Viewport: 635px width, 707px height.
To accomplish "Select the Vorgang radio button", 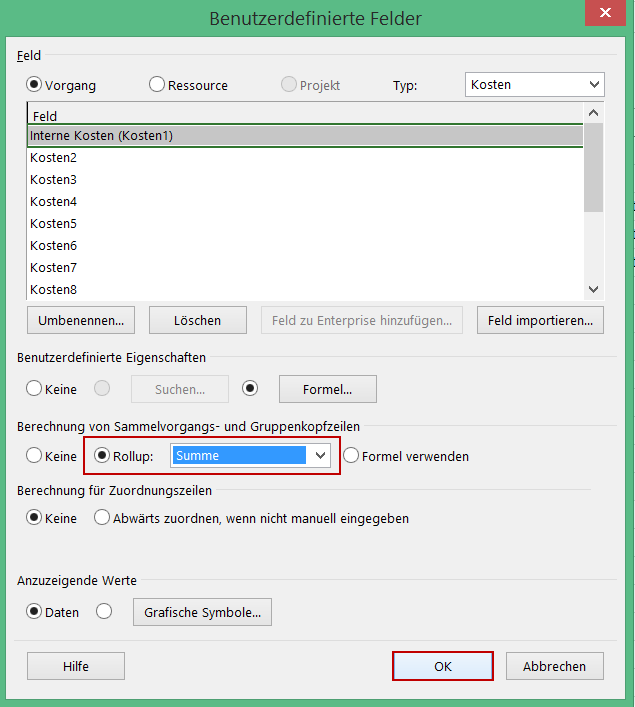I will pyautogui.click(x=35, y=85).
